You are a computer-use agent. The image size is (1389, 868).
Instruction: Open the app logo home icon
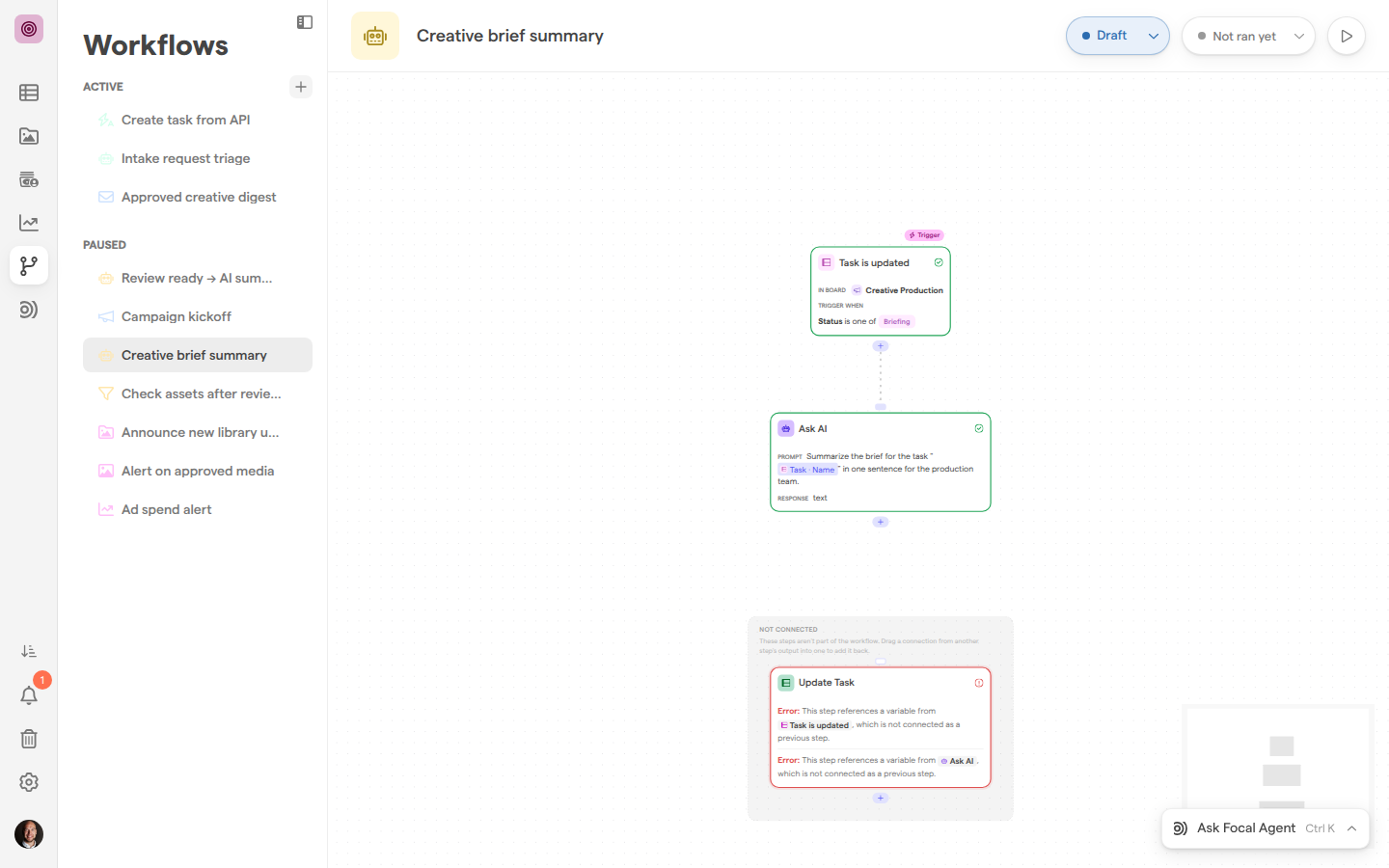coord(29,29)
